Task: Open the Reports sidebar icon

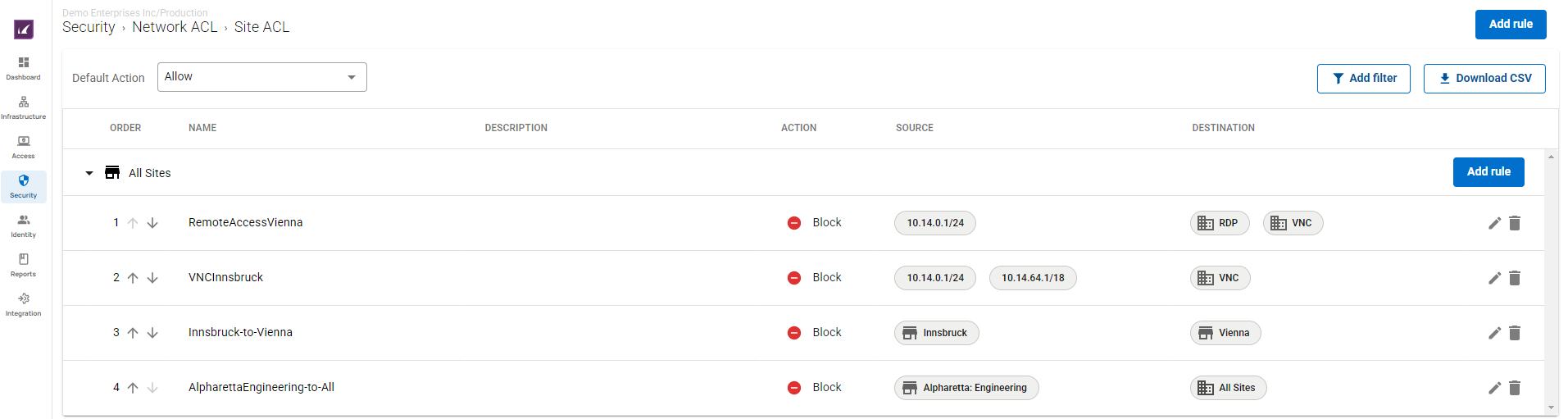Action: (x=23, y=266)
